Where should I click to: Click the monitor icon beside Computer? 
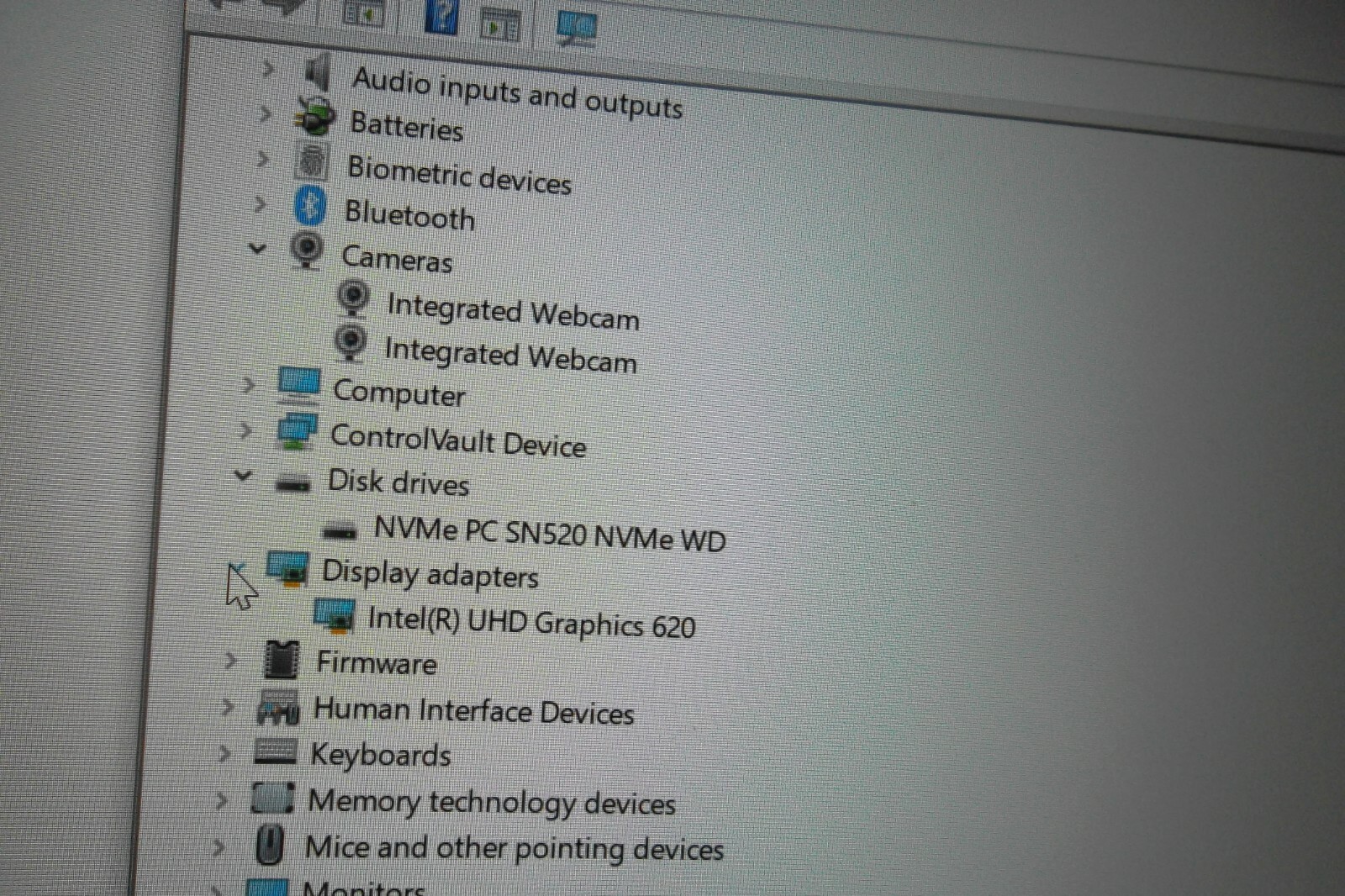(298, 387)
